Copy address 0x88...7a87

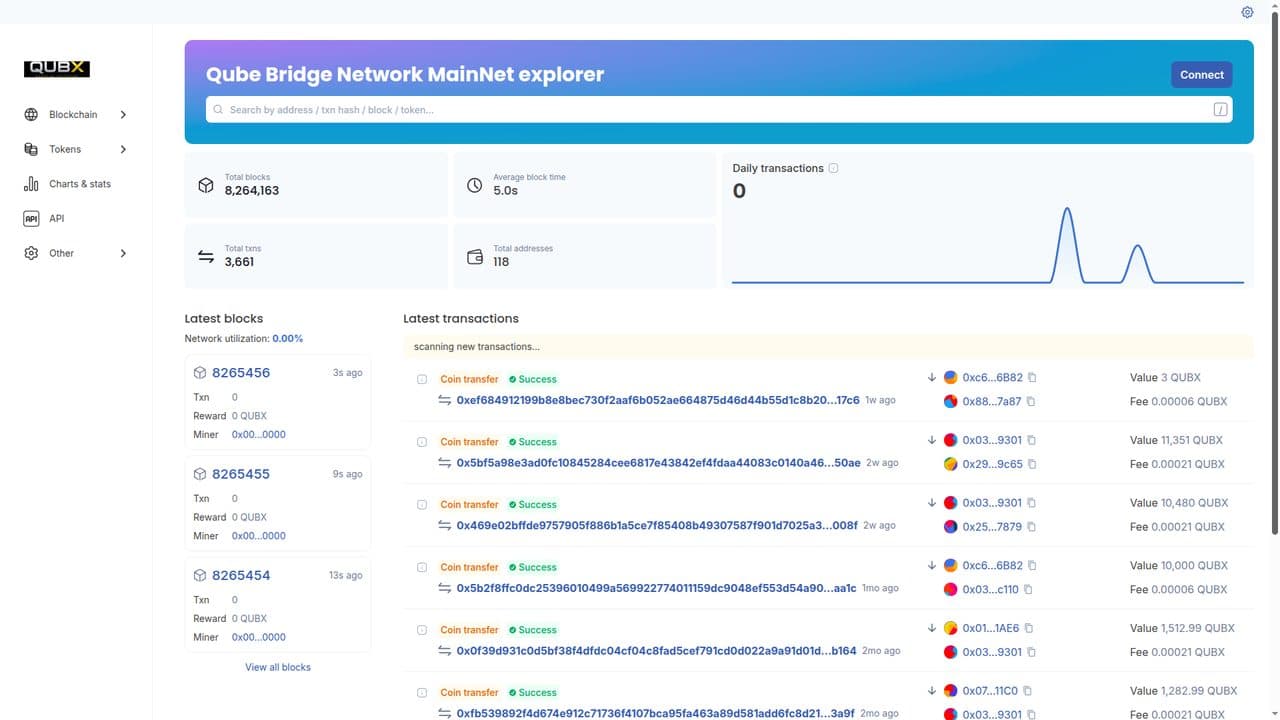(1031, 402)
